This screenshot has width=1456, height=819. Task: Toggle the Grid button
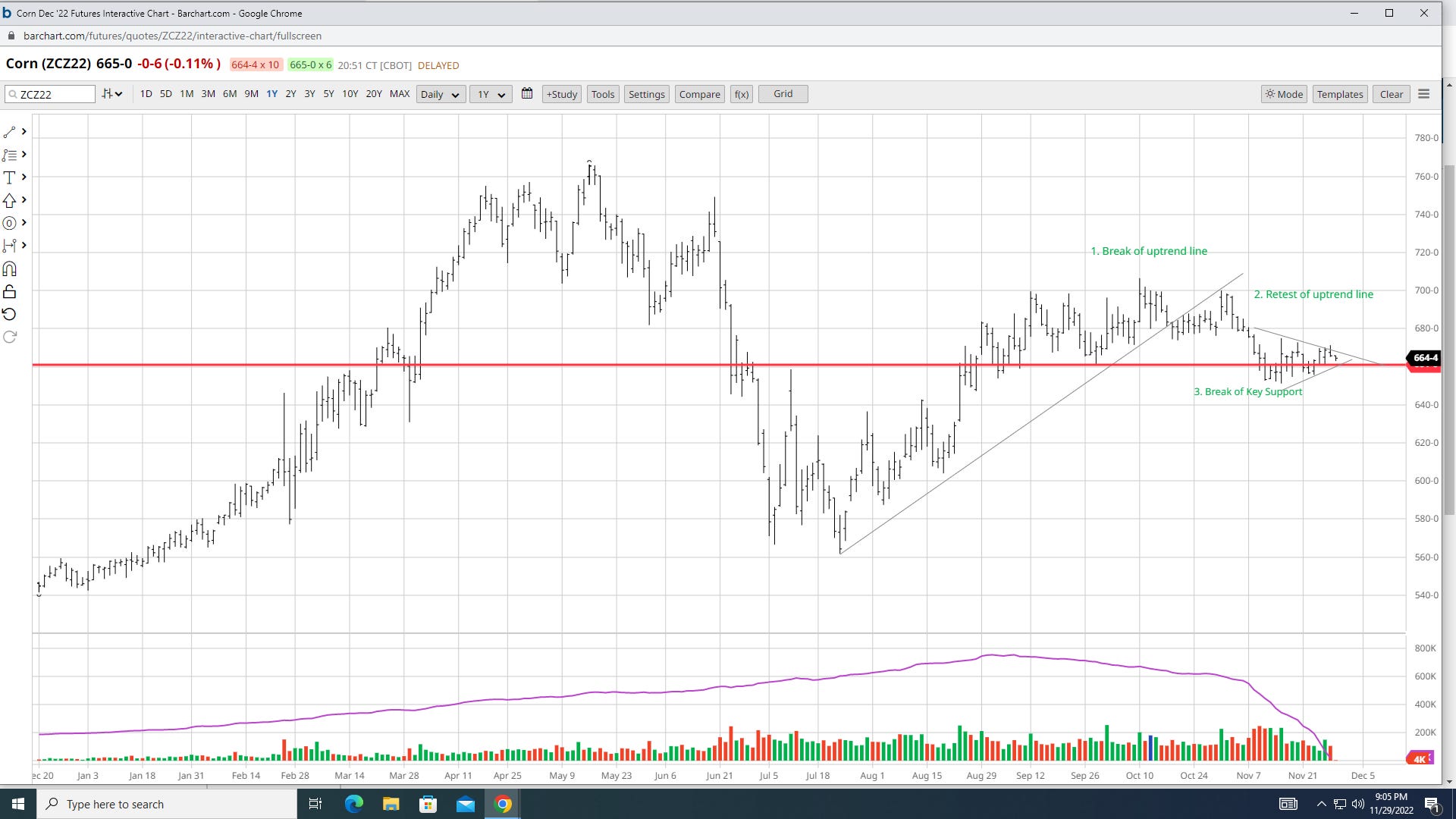(x=783, y=94)
